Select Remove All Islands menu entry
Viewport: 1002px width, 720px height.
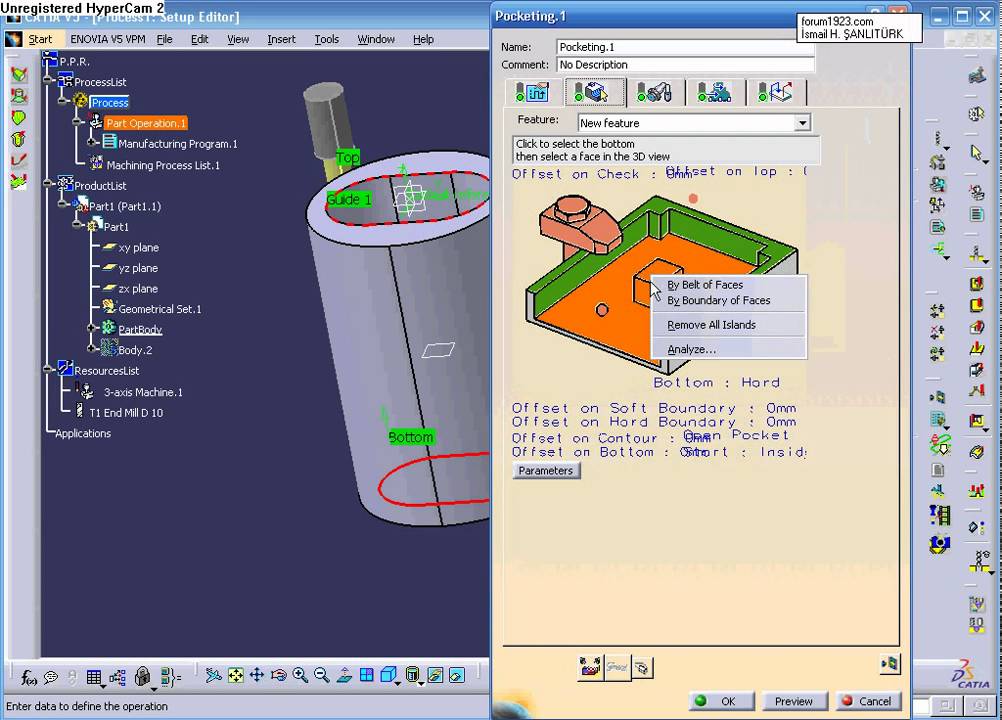point(711,325)
